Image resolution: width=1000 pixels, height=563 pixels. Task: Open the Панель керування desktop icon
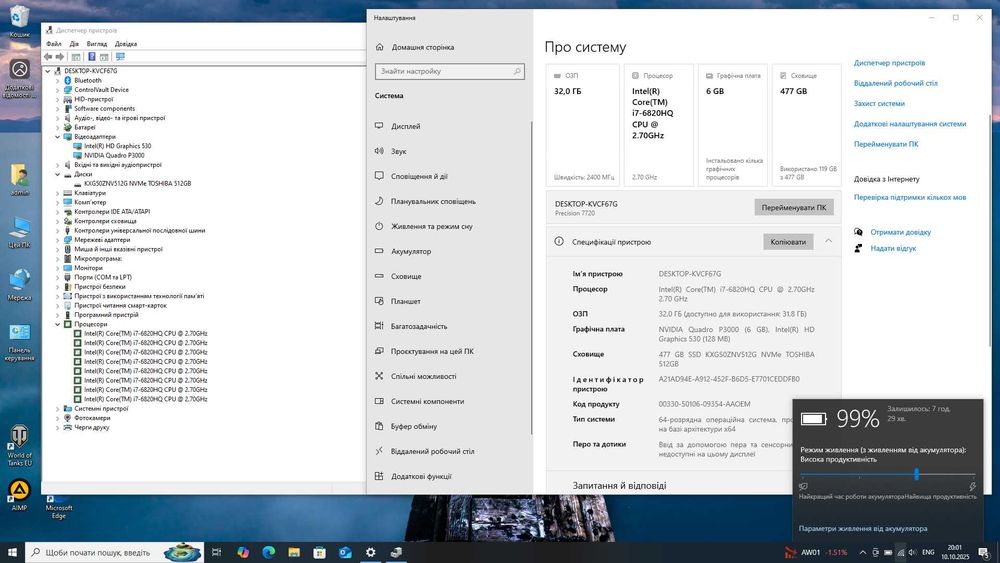(19, 342)
